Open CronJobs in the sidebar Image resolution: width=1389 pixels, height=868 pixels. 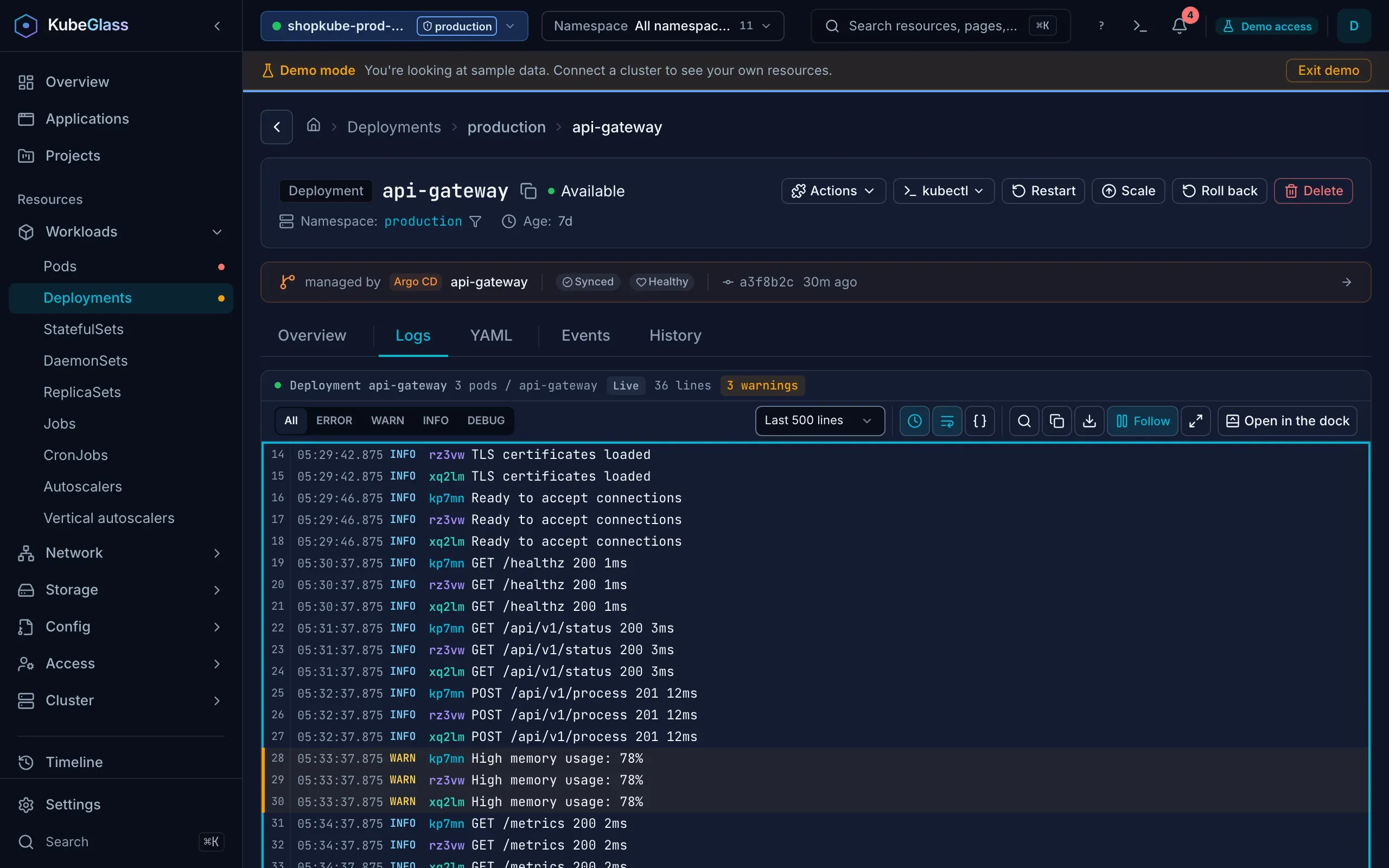[120, 455]
